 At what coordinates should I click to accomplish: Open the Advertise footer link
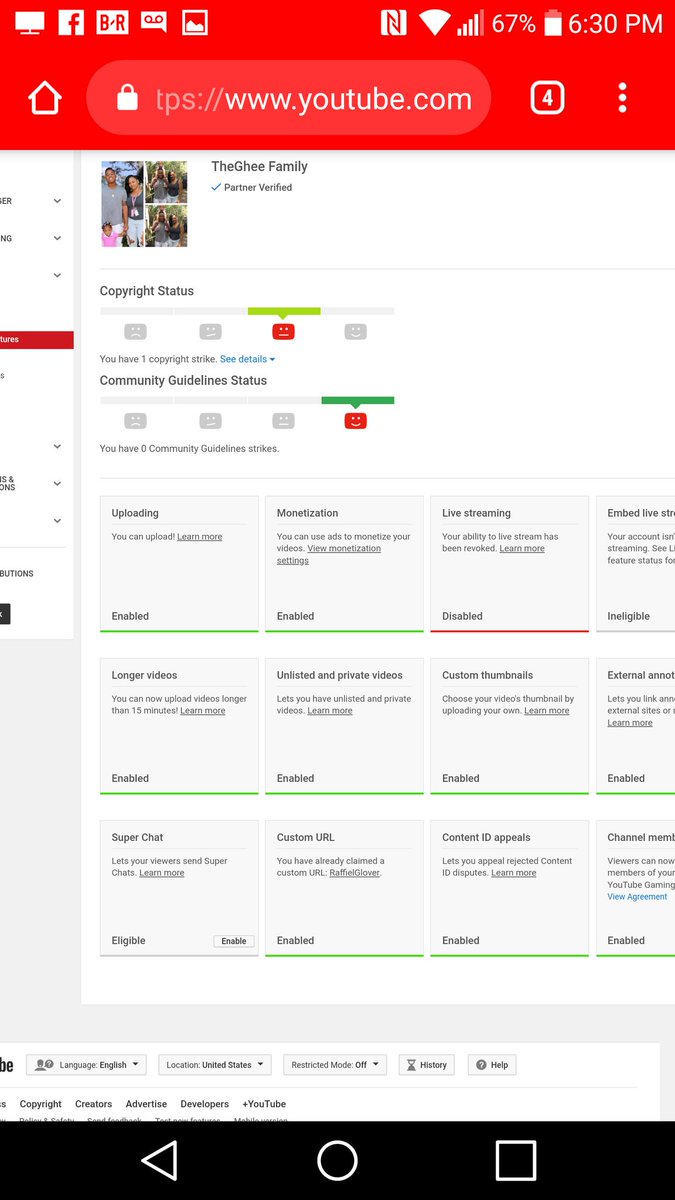[146, 1104]
